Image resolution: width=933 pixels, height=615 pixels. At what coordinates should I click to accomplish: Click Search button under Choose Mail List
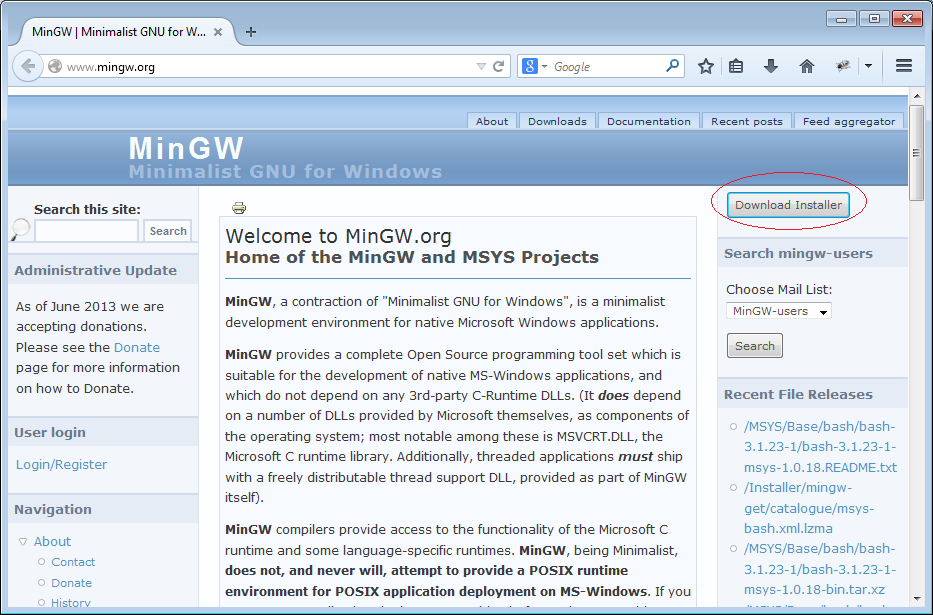point(754,346)
